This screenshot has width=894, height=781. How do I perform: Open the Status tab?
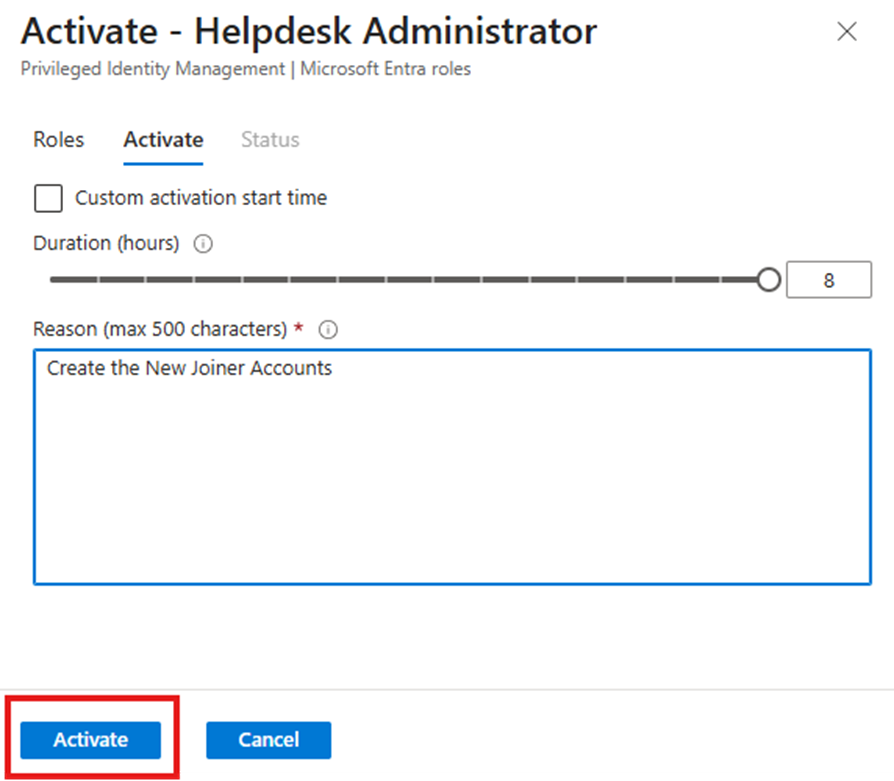(270, 140)
